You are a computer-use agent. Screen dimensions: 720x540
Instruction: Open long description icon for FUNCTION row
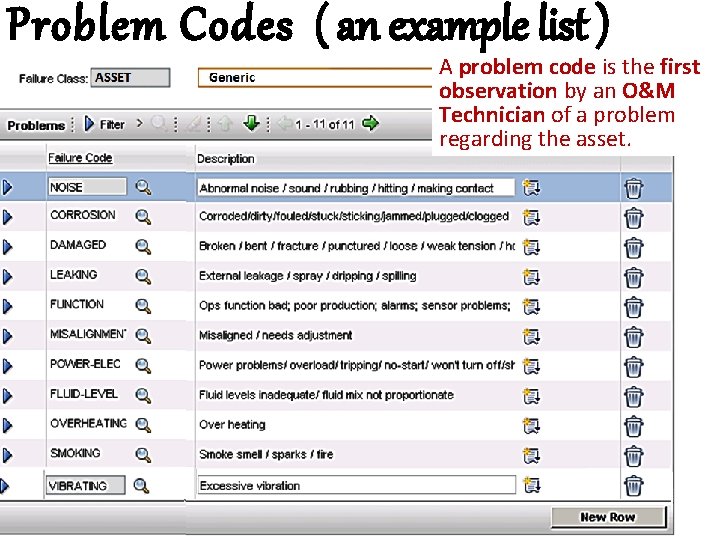click(x=531, y=307)
